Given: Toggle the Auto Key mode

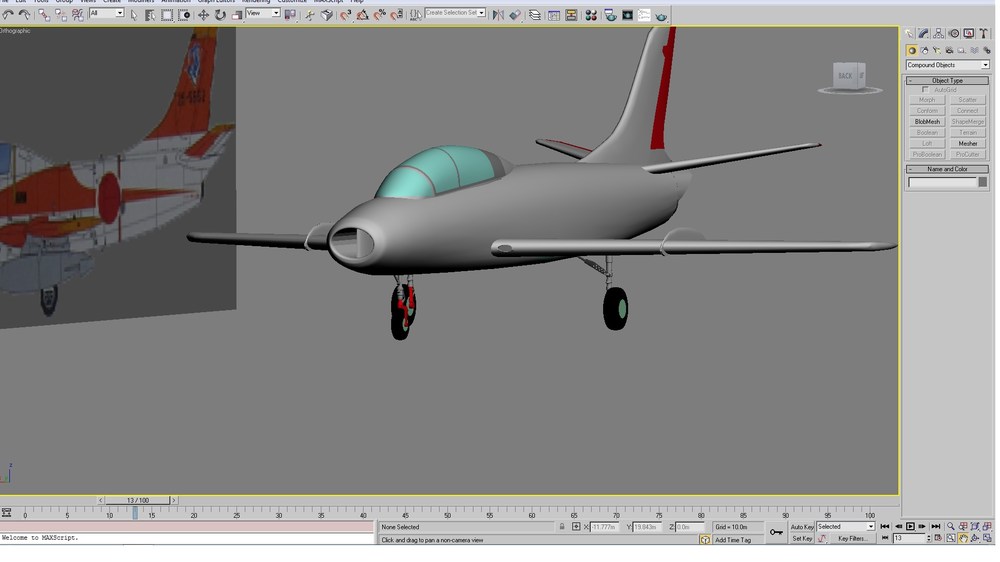Looking at the screenshot, I should (802, 527).
